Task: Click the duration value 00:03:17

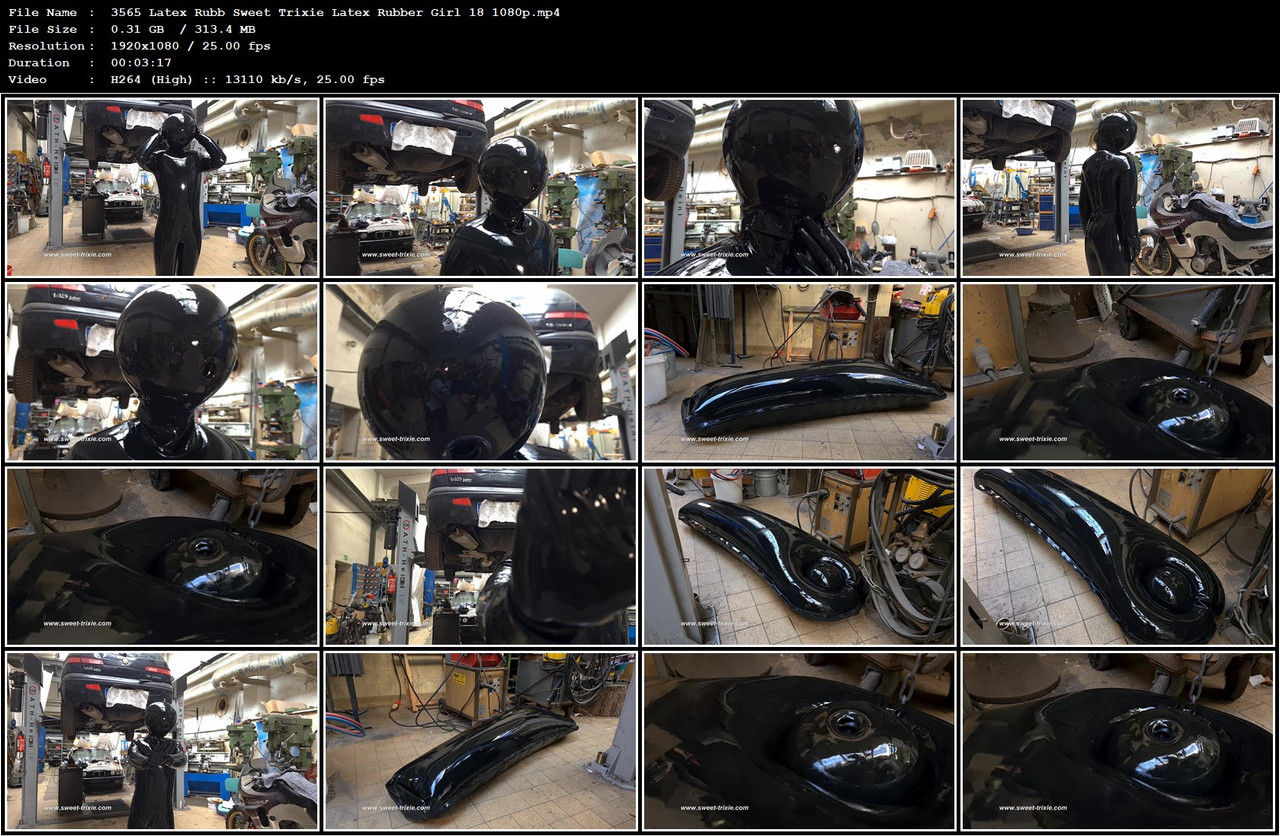Action: tap(142, 62)
